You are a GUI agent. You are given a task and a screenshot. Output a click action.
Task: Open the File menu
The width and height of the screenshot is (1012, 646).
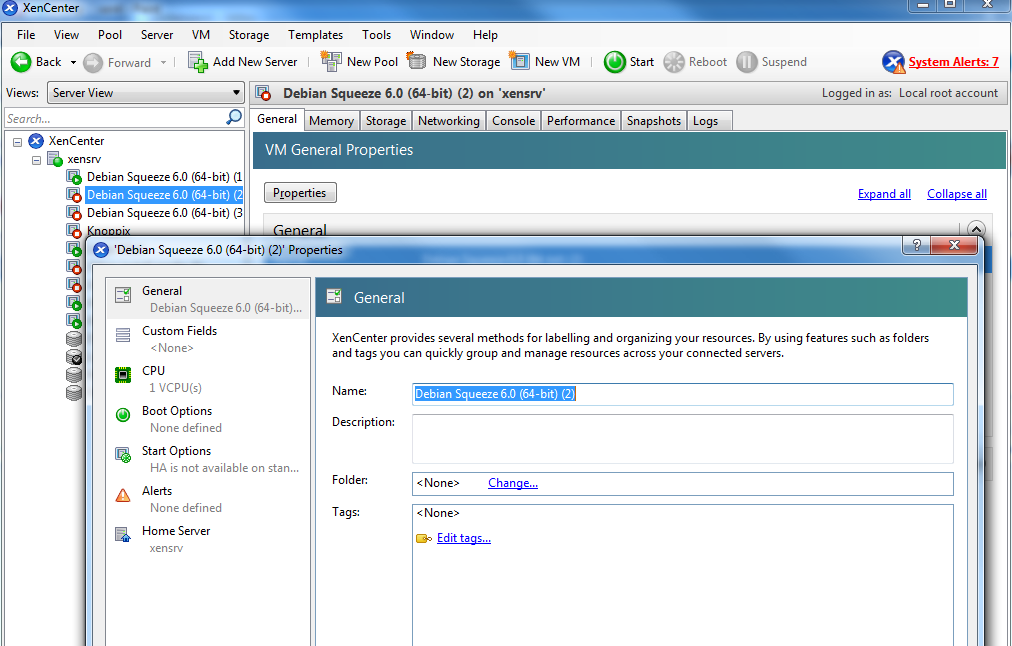pyautogui.click(x=26, y=35)
